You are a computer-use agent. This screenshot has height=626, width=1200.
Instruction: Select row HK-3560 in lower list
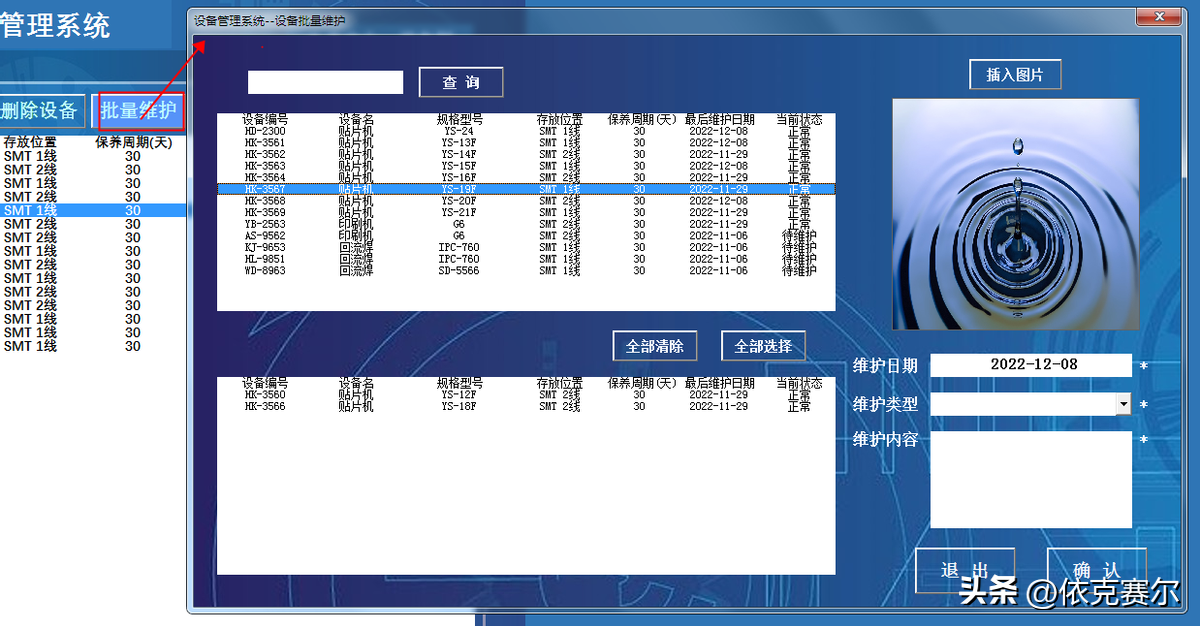pyautogui.click(x=526, y=395)
